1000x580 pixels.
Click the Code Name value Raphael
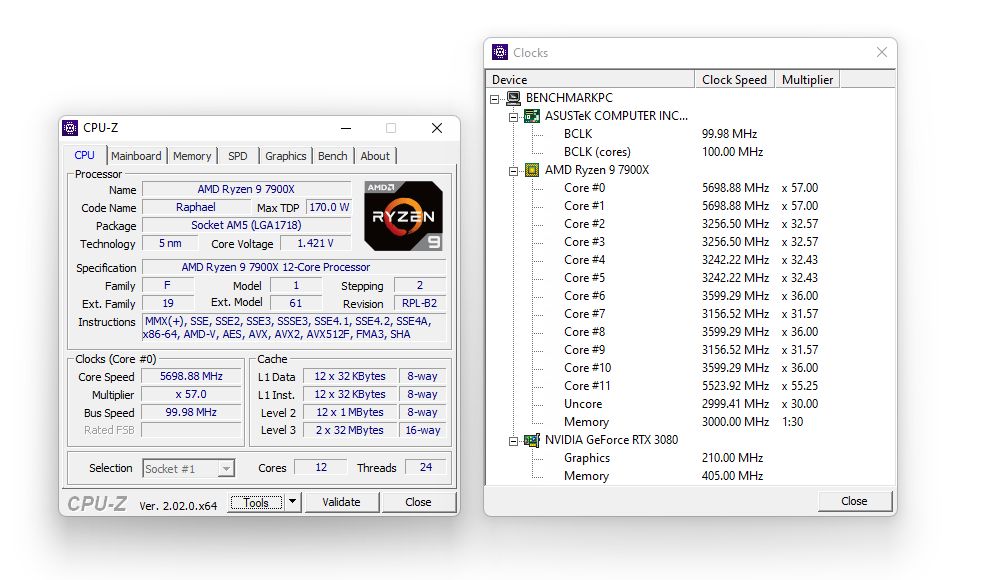coord(196,207)
